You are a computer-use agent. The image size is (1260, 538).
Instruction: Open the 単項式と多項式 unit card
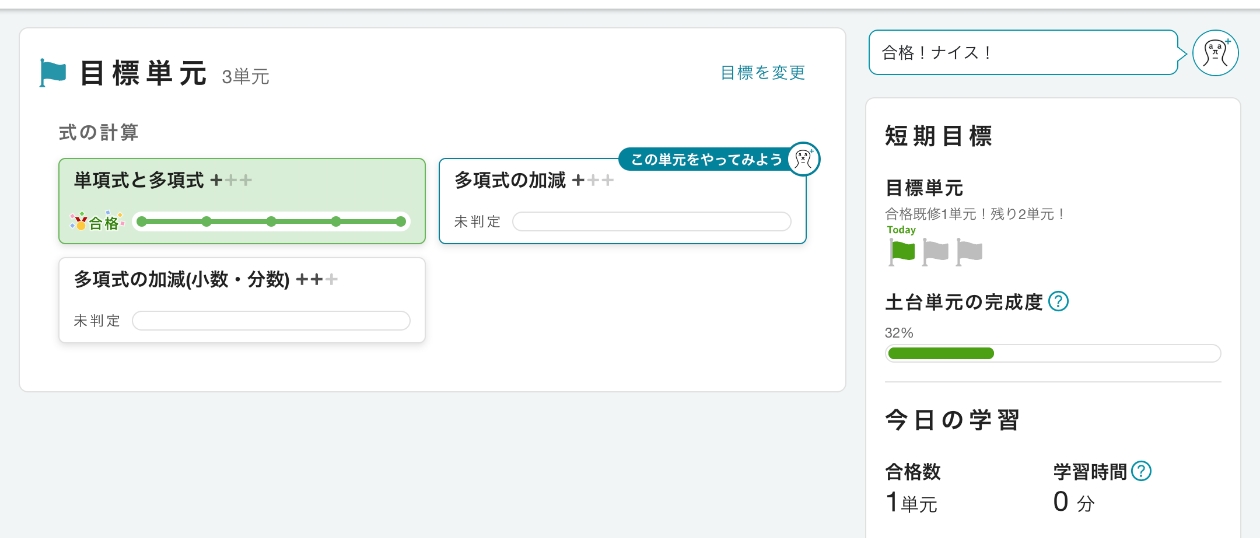[x=242, y=201]
